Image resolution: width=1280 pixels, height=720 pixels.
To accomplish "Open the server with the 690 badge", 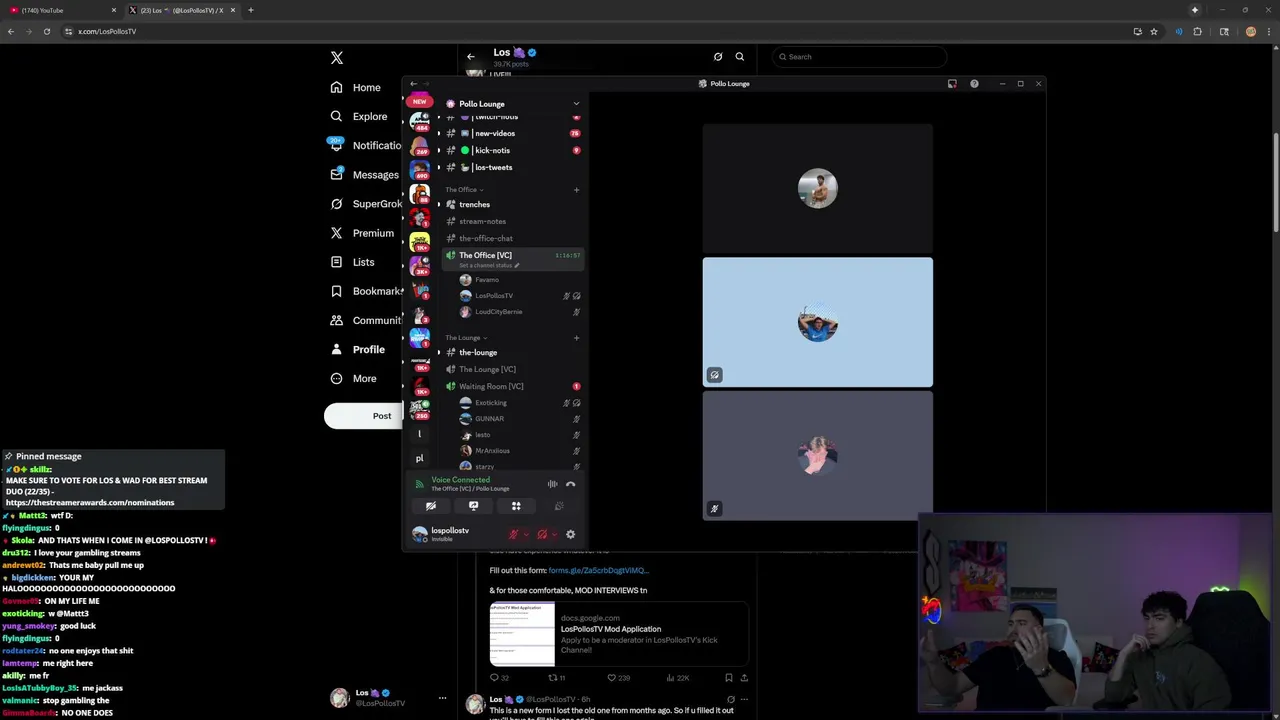I will click(x=420, y=171).
